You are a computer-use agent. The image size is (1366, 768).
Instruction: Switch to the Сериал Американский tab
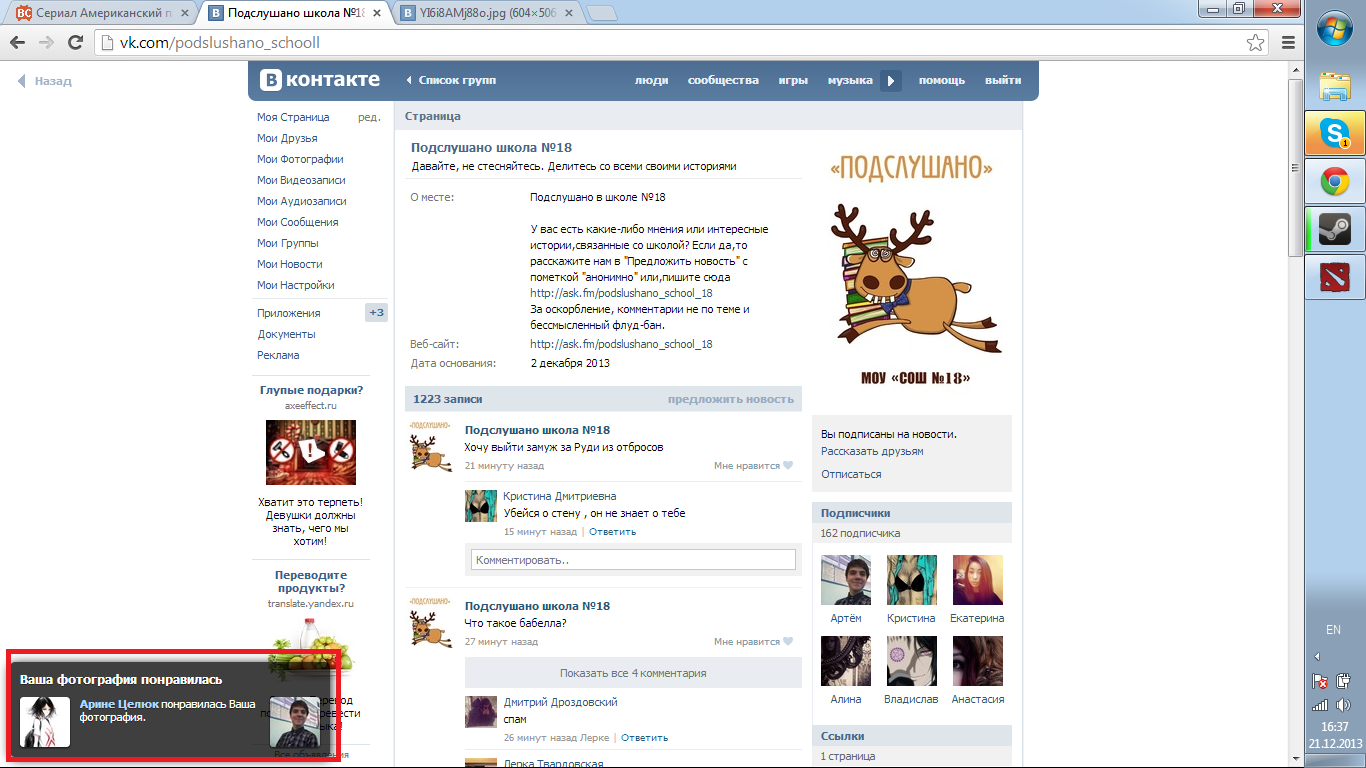[105, 13]
